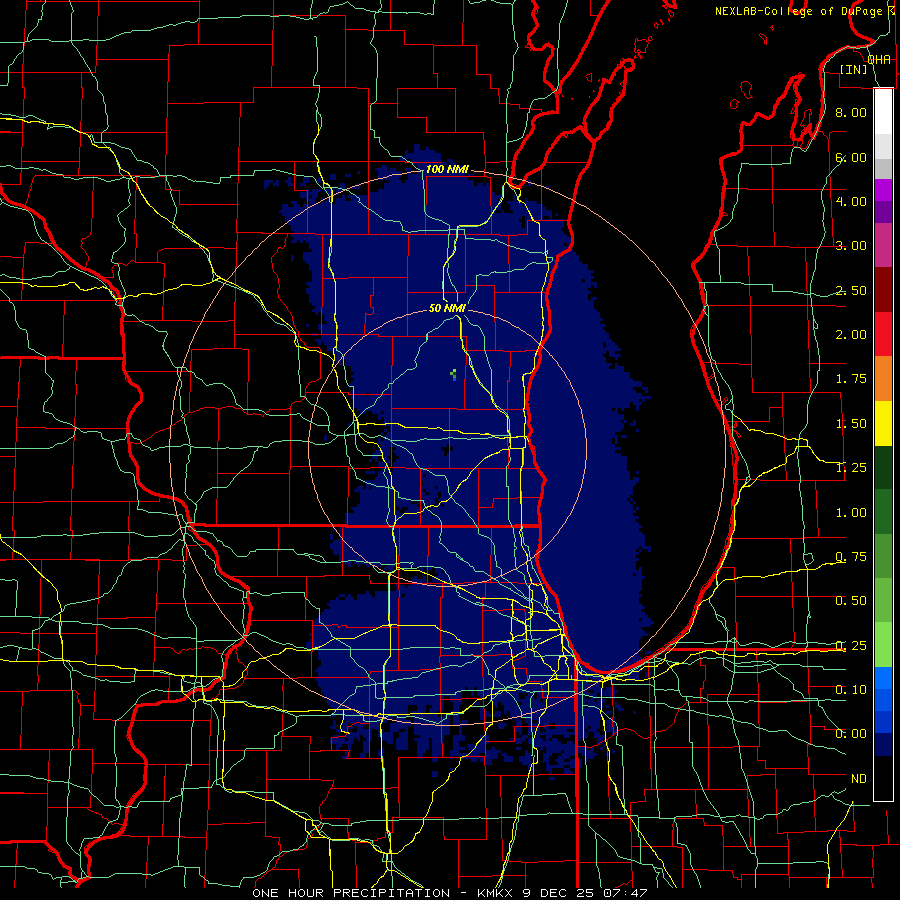The image size is (900, 900).
Task: Select the 1.75 legend value
Action: pos(850,379)
